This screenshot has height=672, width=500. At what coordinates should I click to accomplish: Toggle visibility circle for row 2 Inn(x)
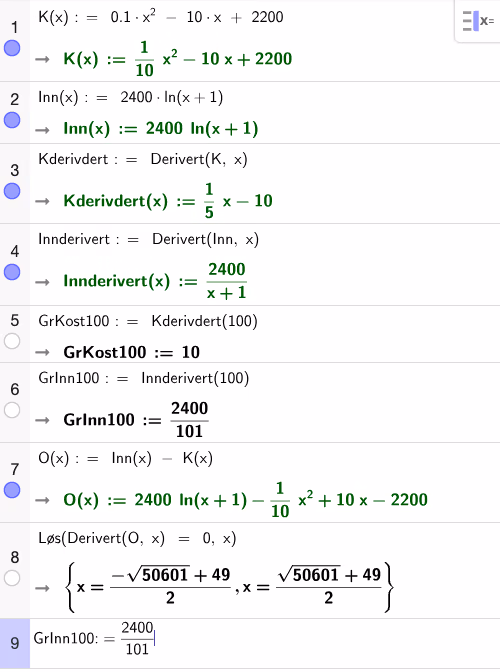(12, 120)
